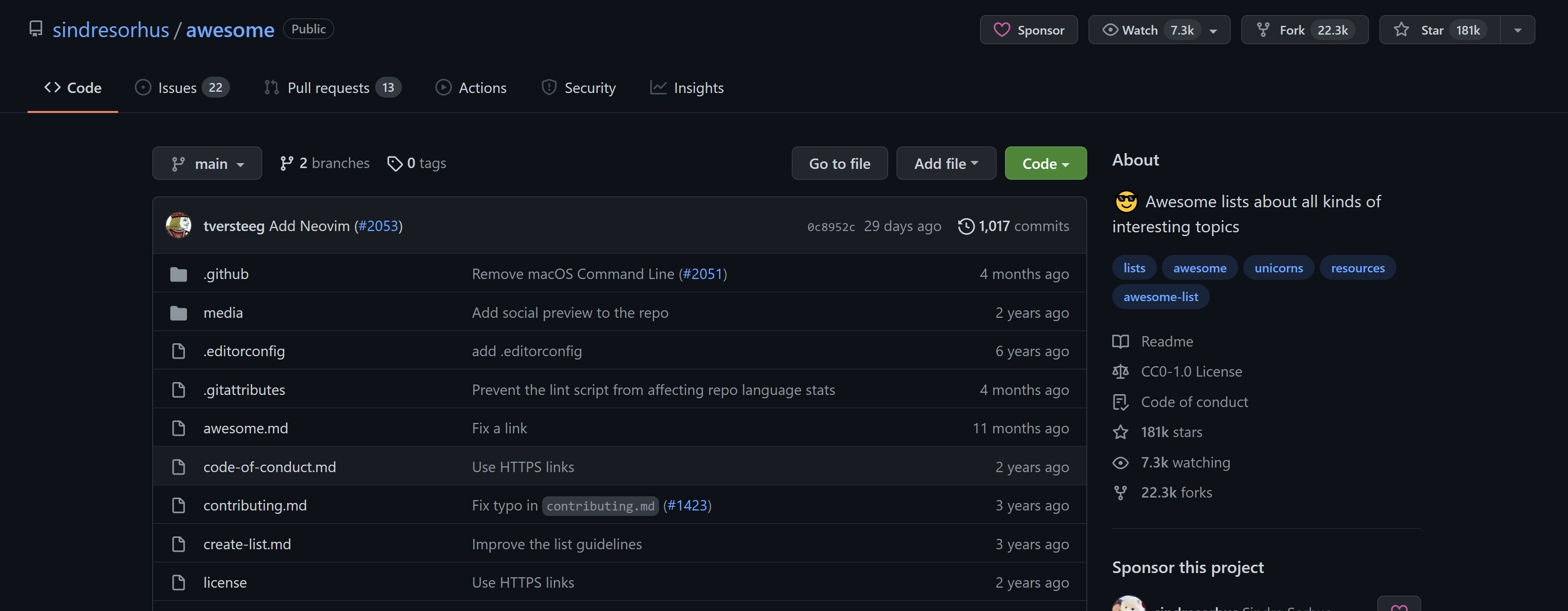The width and height of the screenshot is (1568, 611).
Task: Open the code-of-conduct.md file name
Action: click(x=269, y=467)
